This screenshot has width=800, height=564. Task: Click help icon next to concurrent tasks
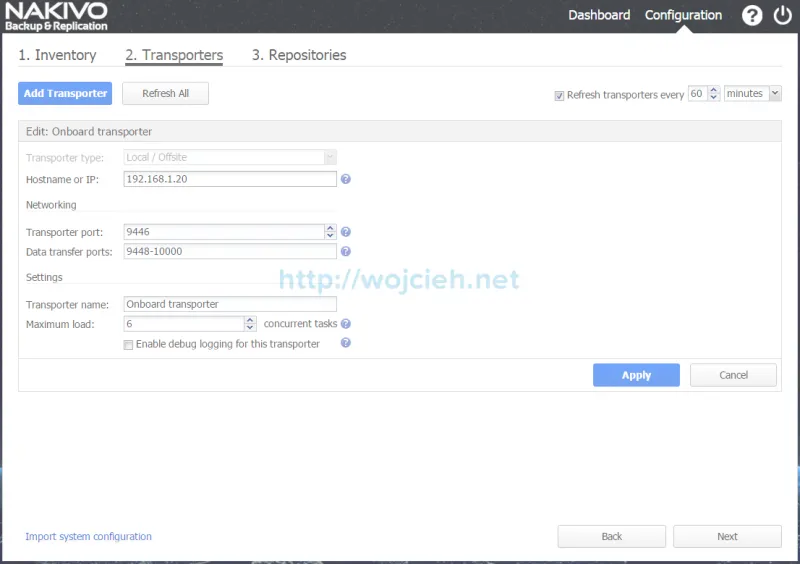(x=346, y=324)
